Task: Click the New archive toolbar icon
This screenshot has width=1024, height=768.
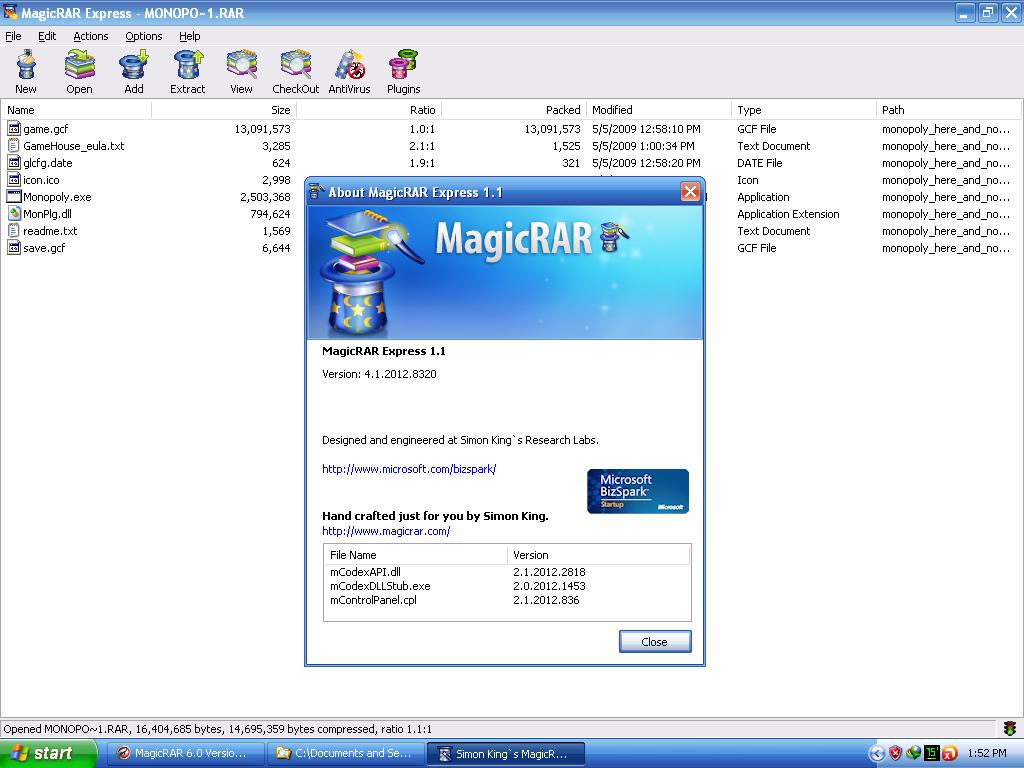Action: 26,65
